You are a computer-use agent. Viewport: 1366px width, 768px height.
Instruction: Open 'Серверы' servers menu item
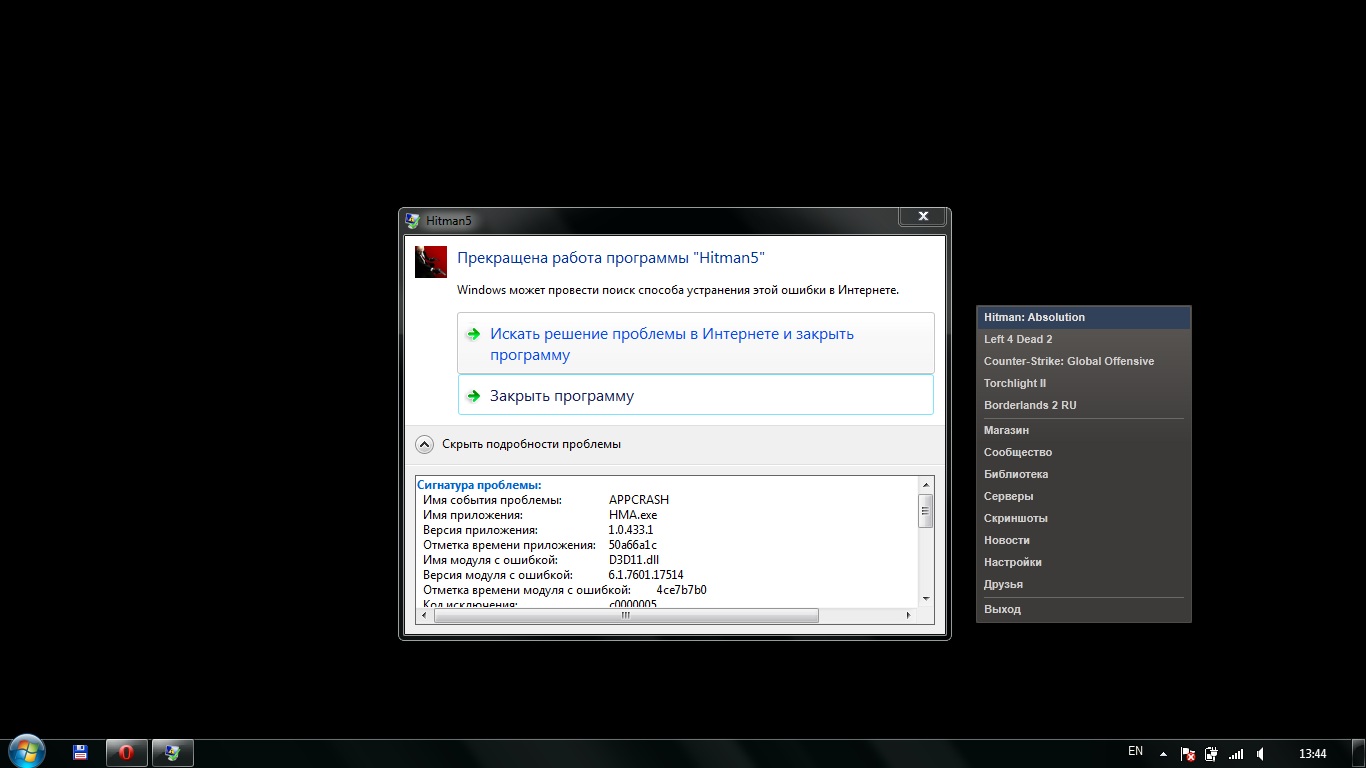click(x=1084, y=496)
